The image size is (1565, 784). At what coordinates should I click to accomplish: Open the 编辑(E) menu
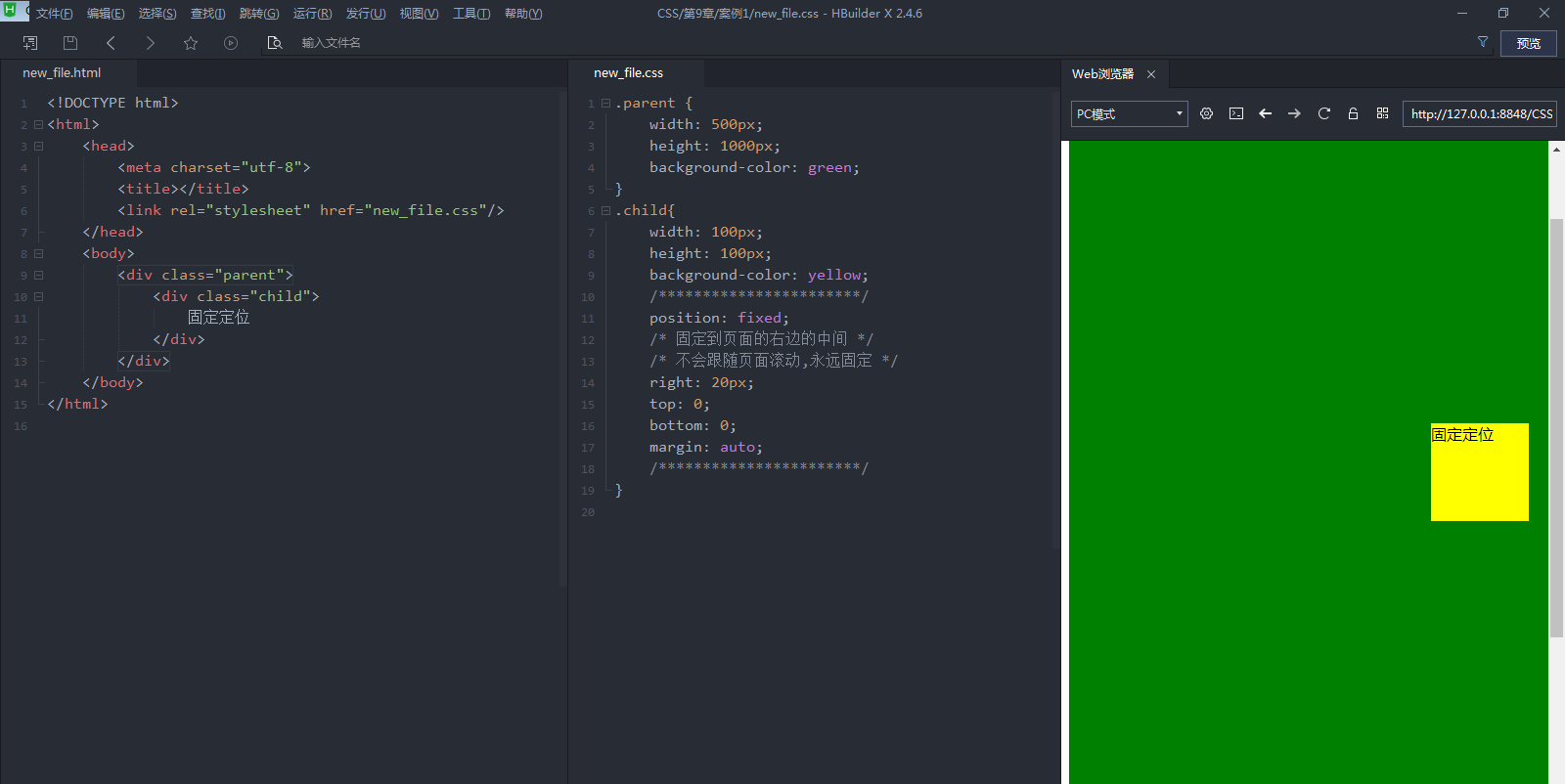pos(106,14)
